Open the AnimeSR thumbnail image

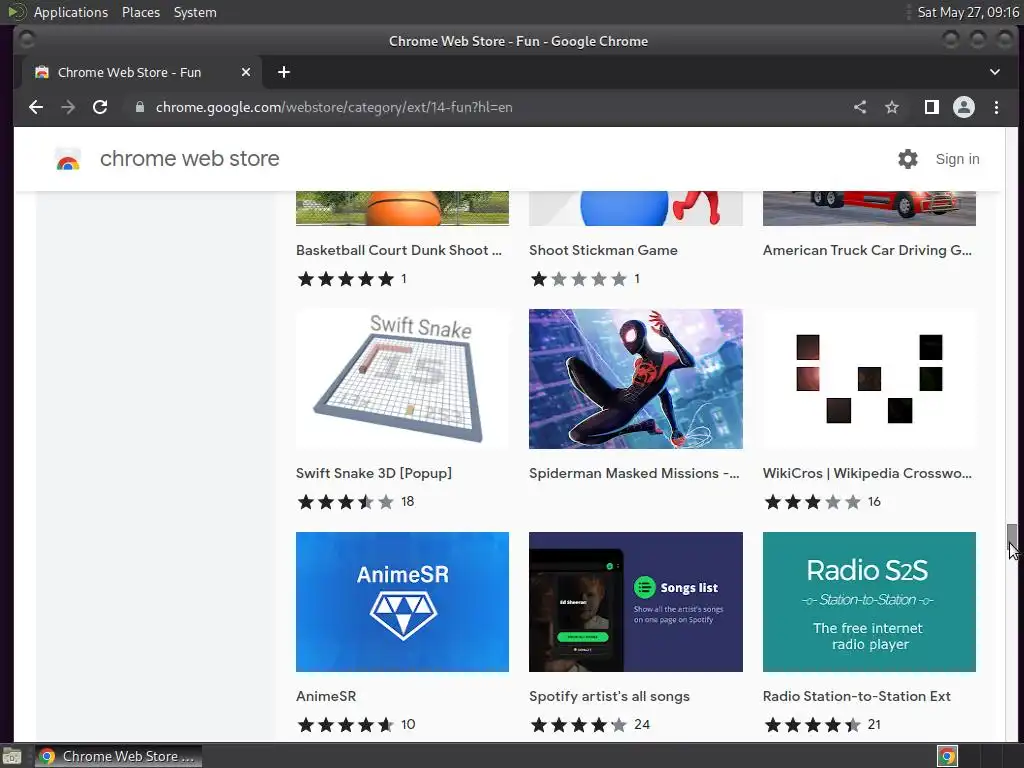tap(402, 601)
